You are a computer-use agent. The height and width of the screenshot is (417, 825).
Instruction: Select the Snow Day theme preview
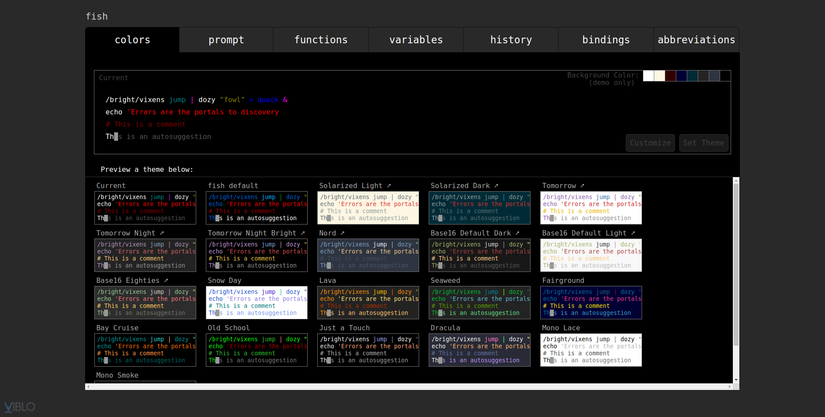click(x=257, y=302)
